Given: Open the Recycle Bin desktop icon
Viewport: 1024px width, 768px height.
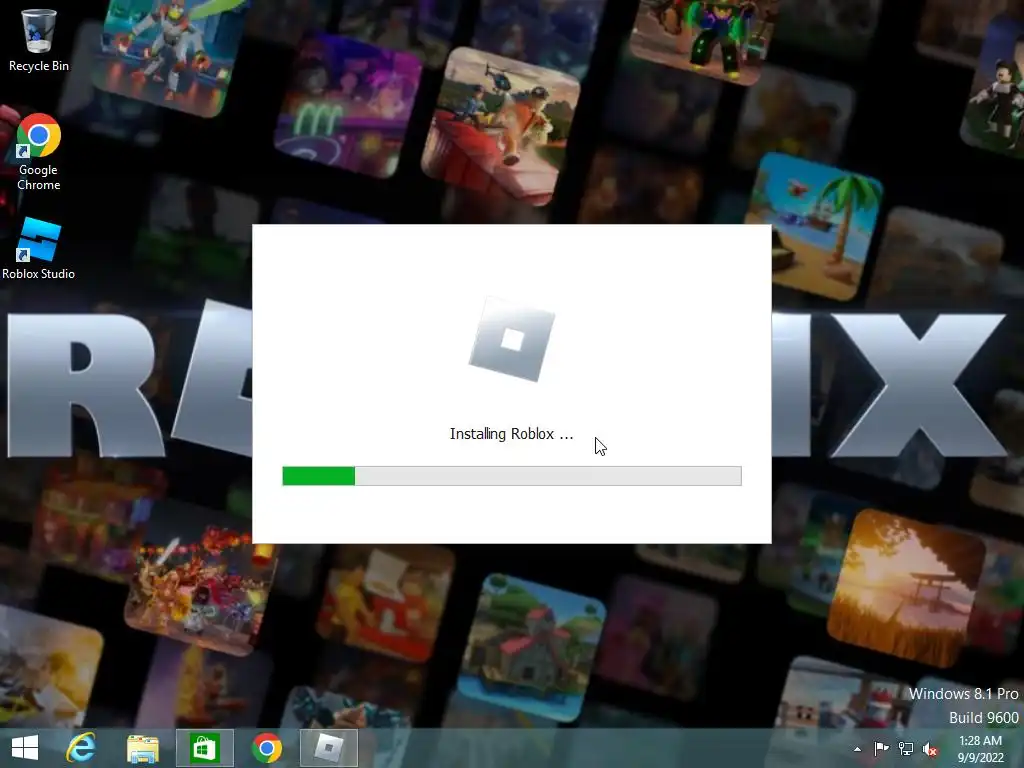Looking at the screenshot, I should pyautogui.click(x=38, y=40).
